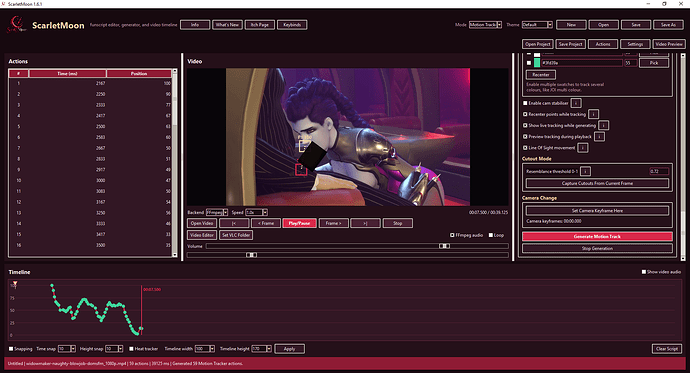Click Clear Script button
This screenshot has width=690, height=373.
click(667, 349)
